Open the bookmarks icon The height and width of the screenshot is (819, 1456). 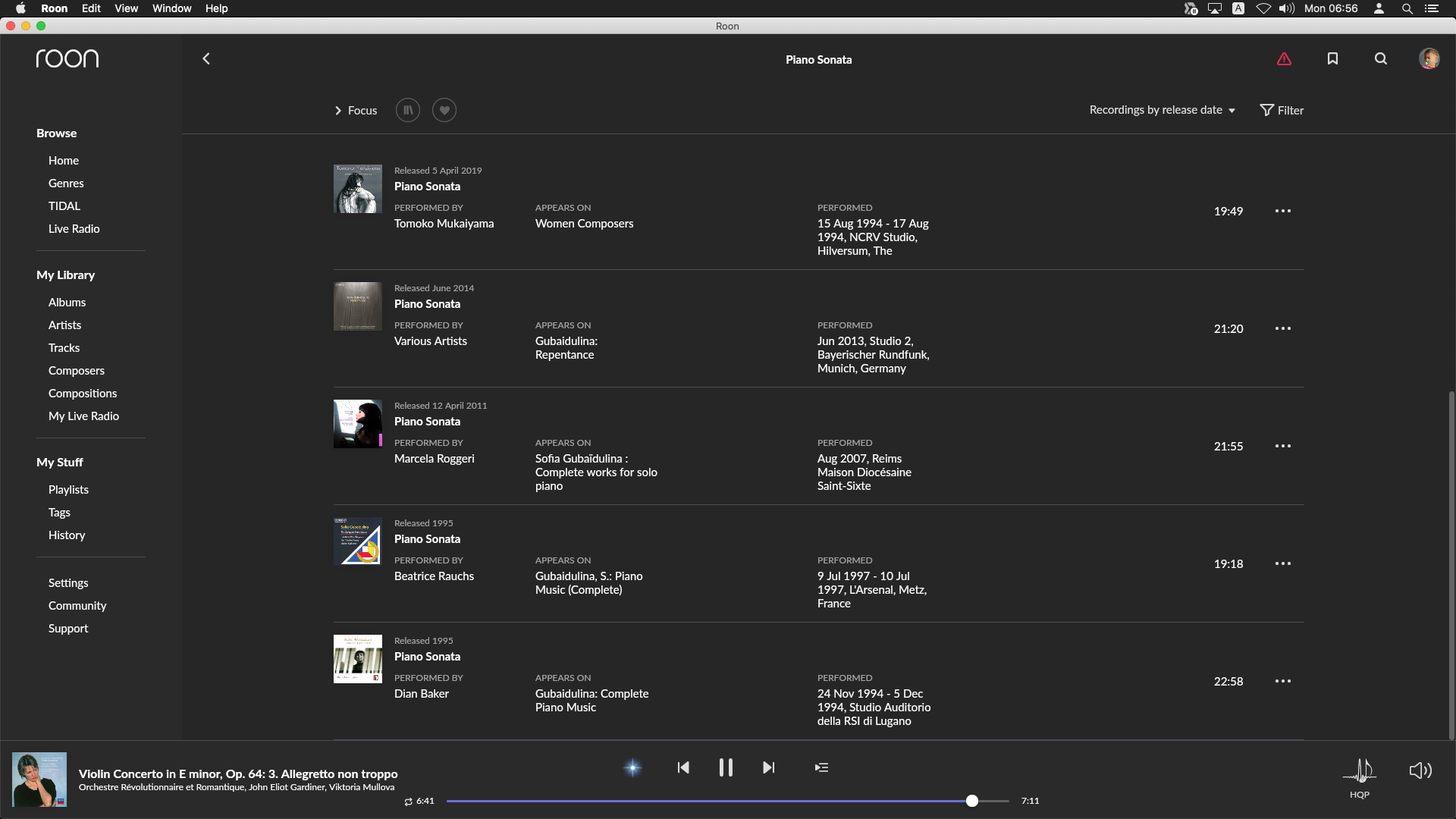pyautogui.click(x=1332, y=59)
